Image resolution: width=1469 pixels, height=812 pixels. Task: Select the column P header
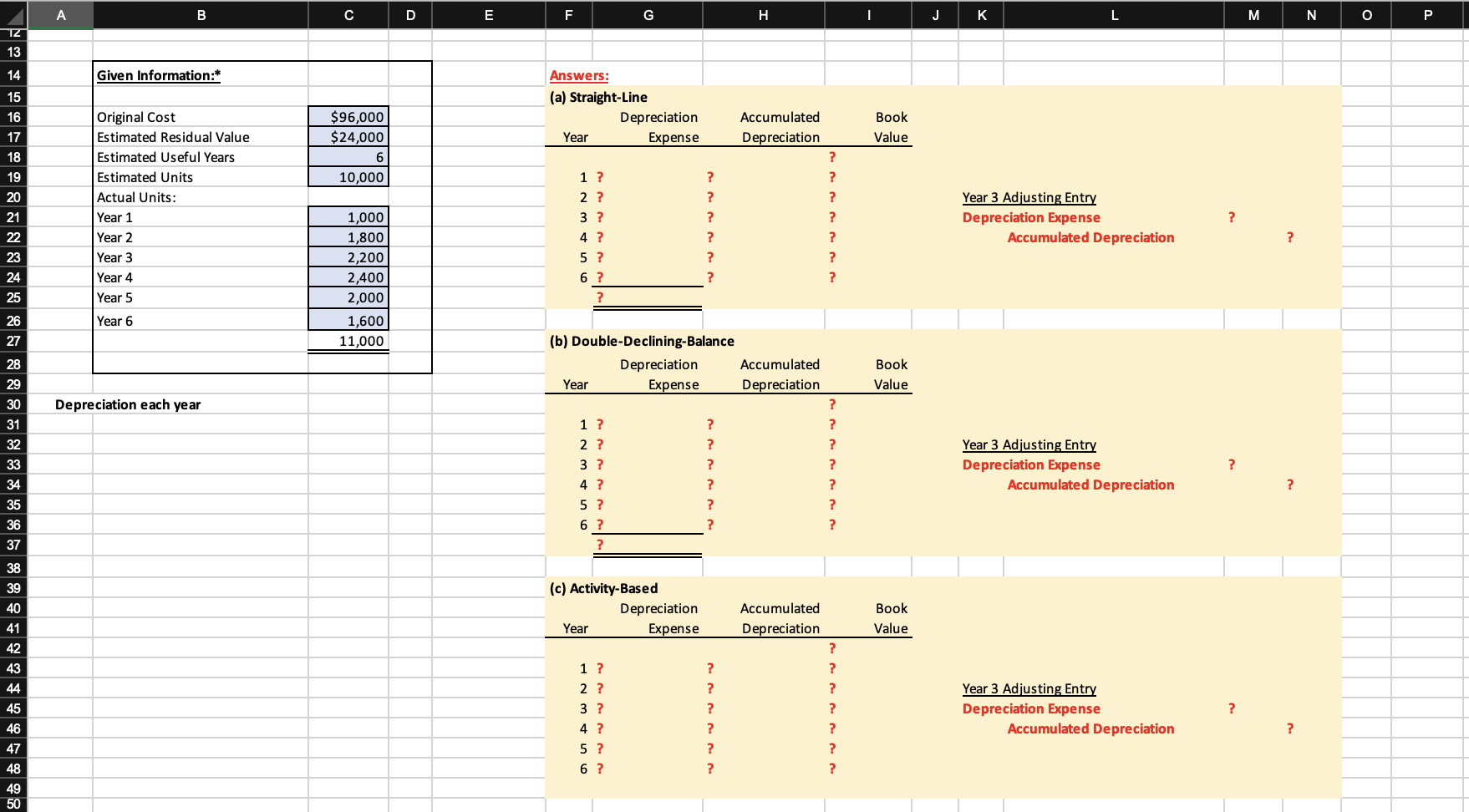click(1427, 14)
